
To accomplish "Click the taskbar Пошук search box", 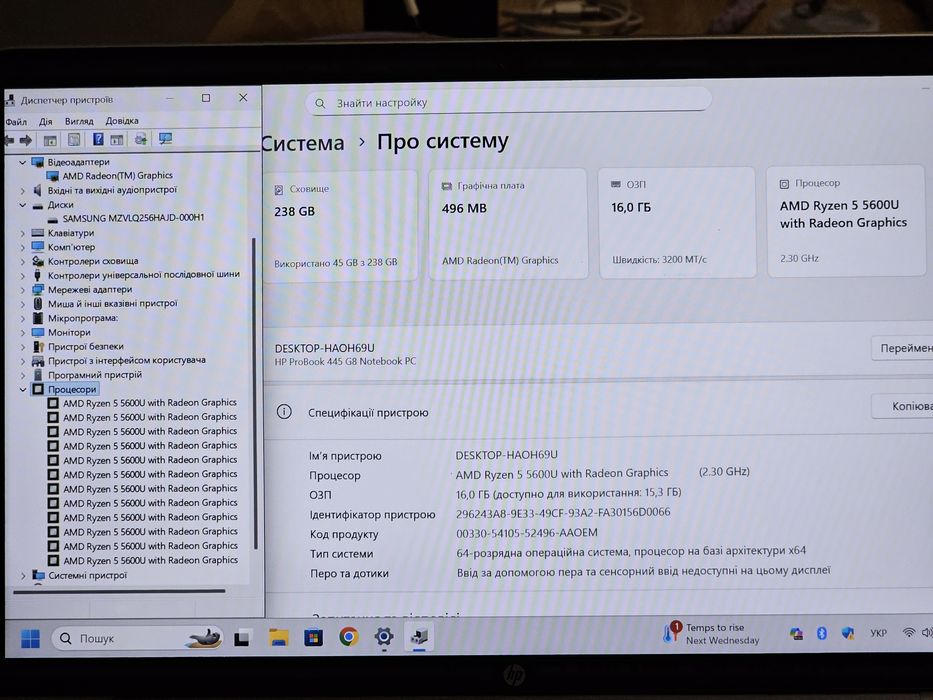I will 138,638.
